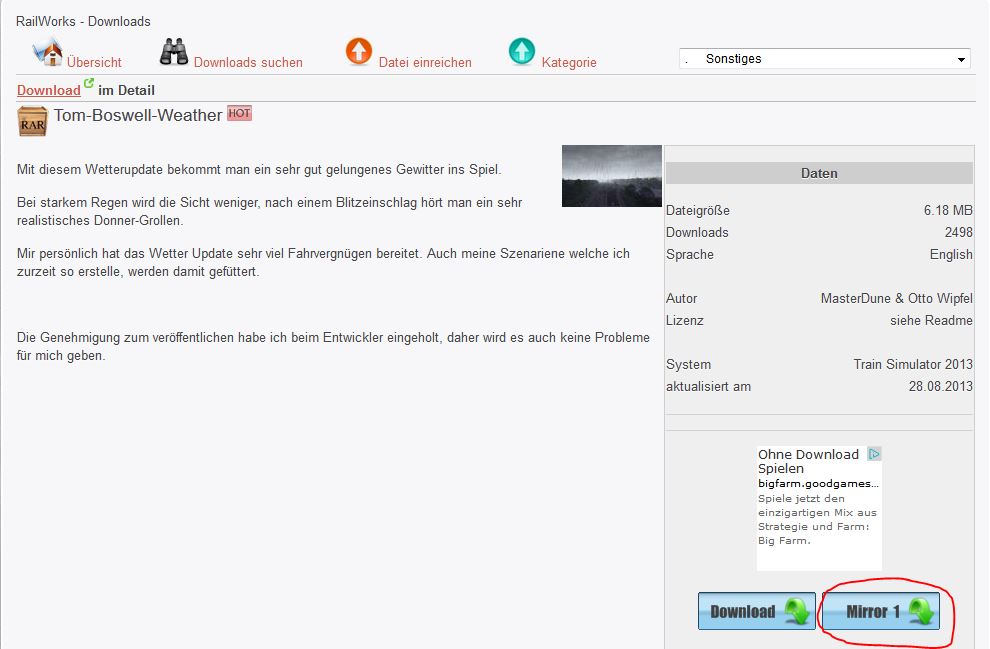Click the language value English
This screenshot has height=649, width=990.
[951, 254]
